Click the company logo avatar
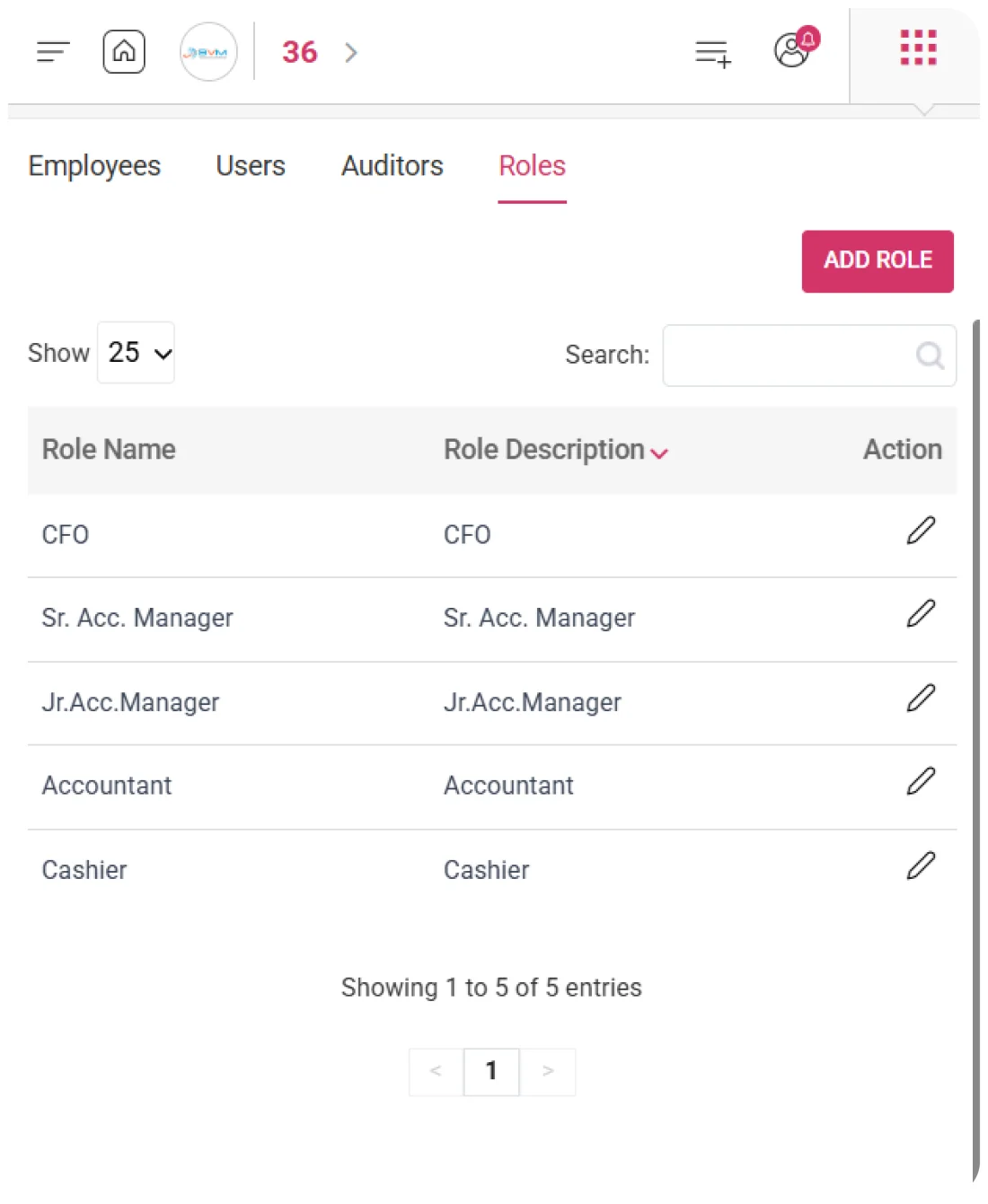Image resolution: width=988 pixels, height=1204 pixels. pos(208,52)
